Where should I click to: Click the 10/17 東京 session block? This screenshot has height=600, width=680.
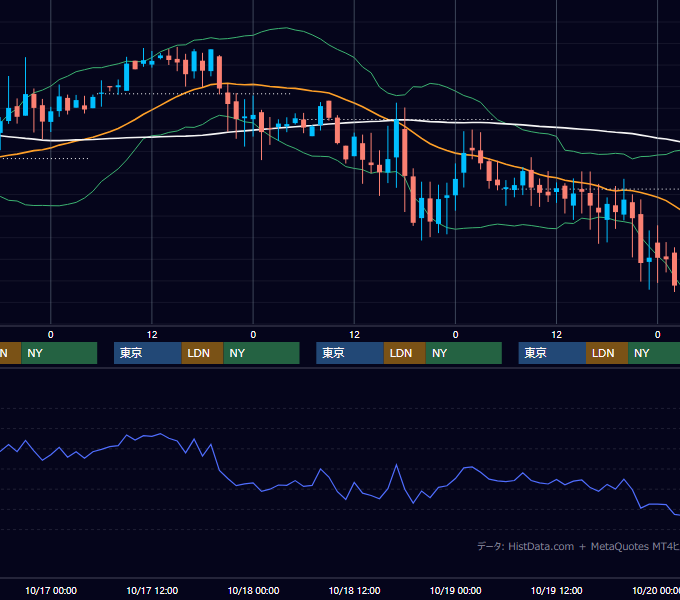[x=147, y=353]
